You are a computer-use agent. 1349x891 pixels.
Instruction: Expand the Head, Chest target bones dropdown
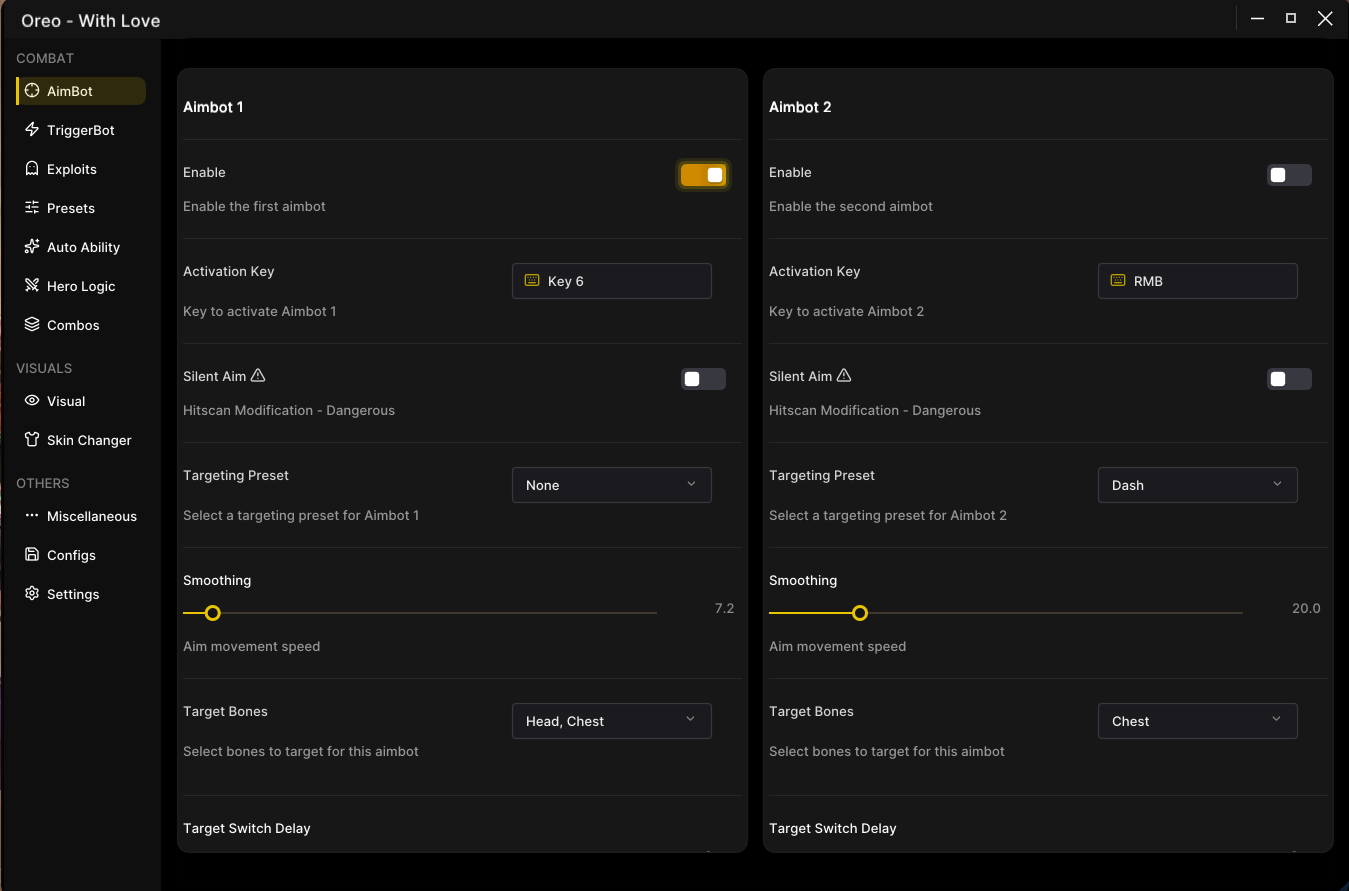tap(612, 721)
